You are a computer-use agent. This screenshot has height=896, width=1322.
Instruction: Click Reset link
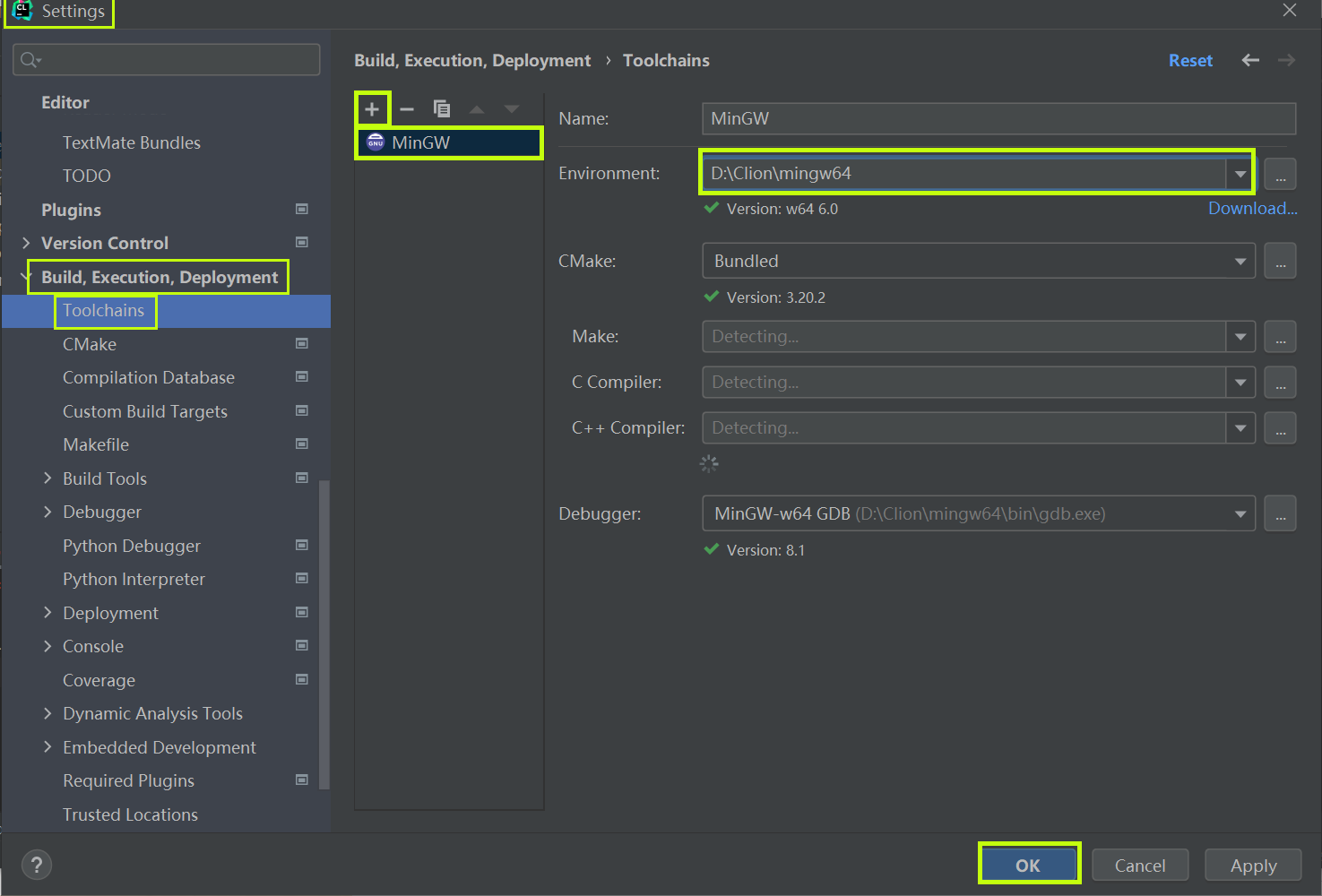(1190, 60)
